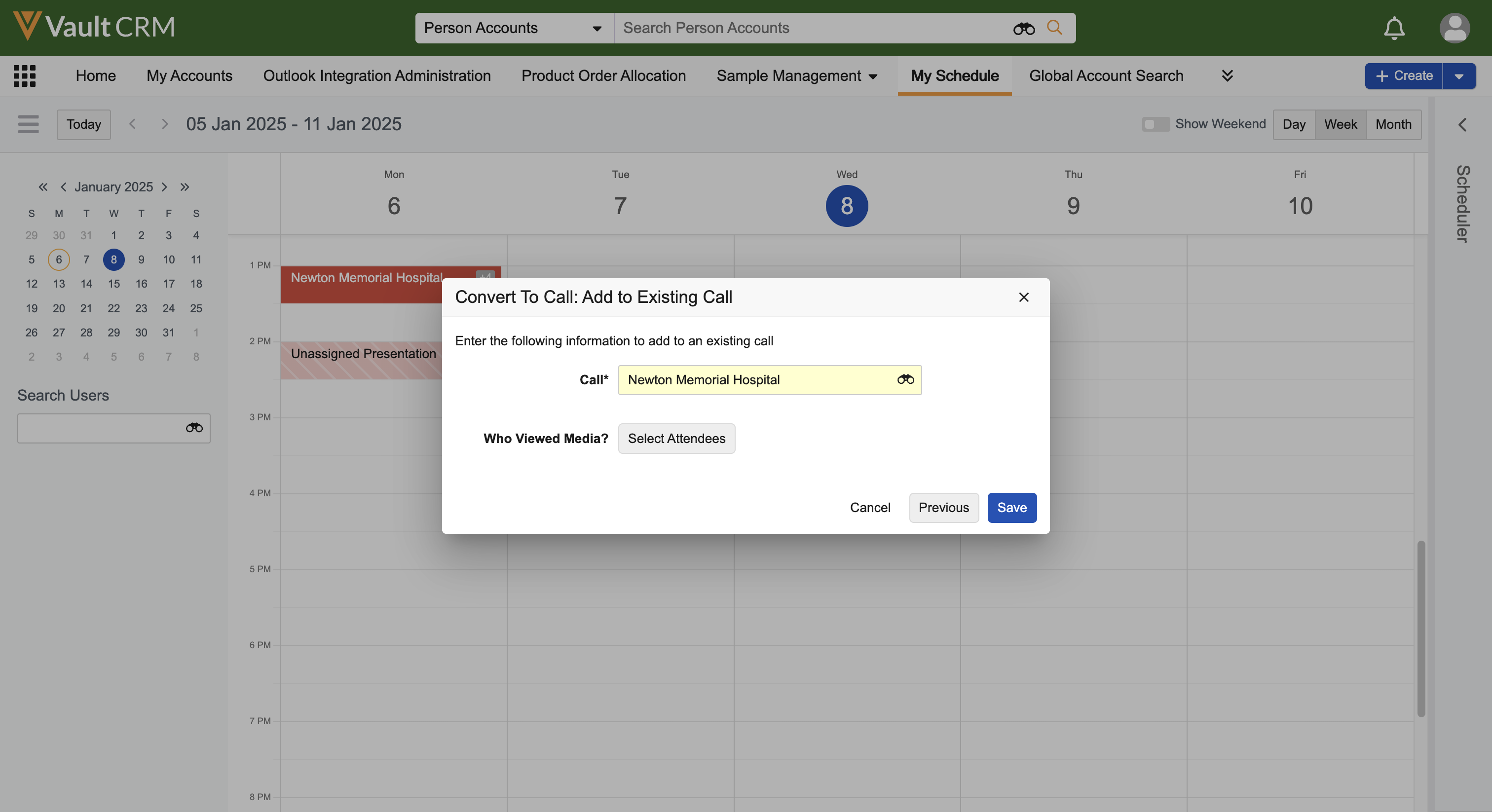Show more navigation tabs via double chevron
Viewport: 1492px width, 812px height.
point(1227,76)
